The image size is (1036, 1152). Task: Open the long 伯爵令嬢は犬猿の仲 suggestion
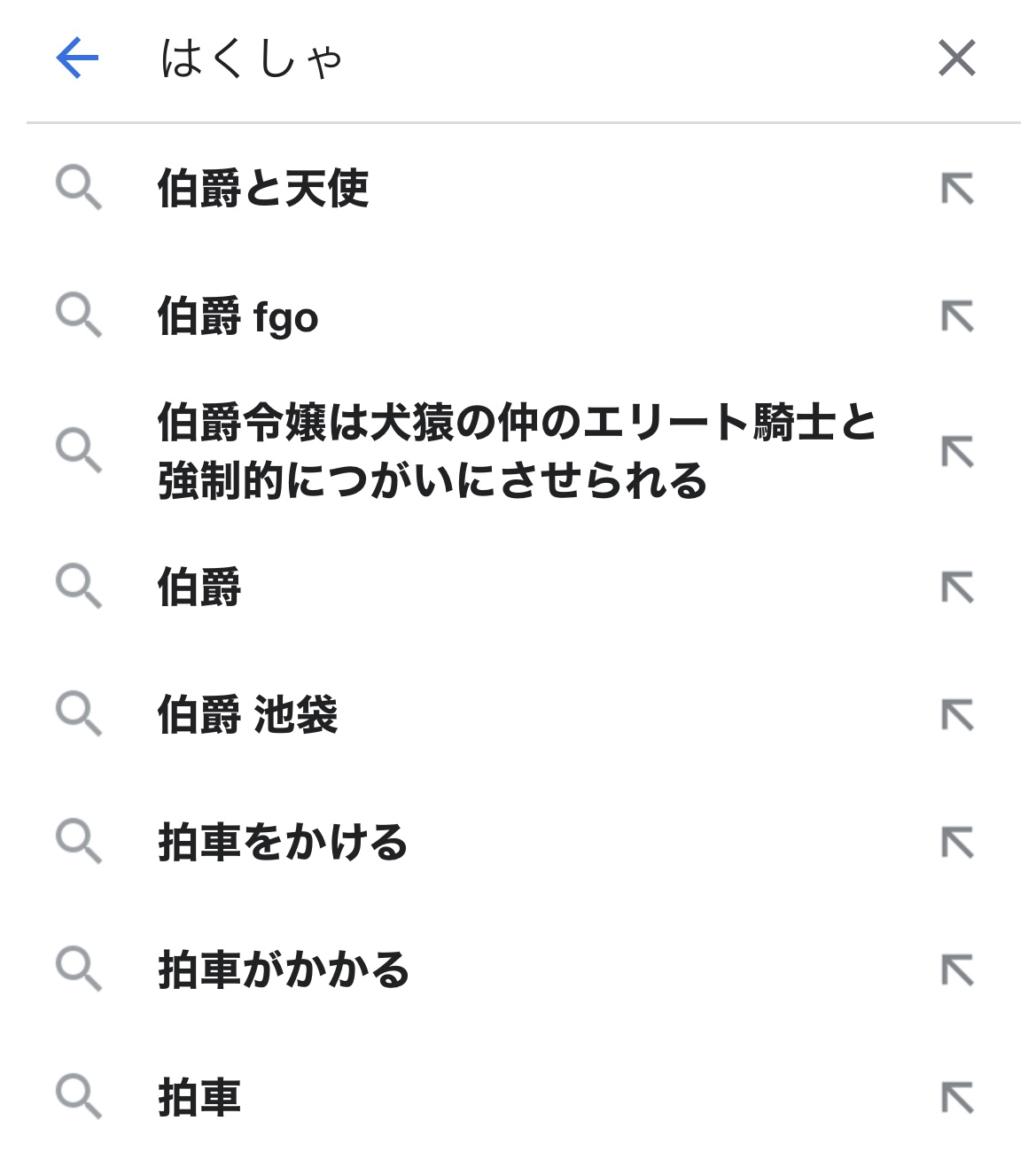pos(517,451)
